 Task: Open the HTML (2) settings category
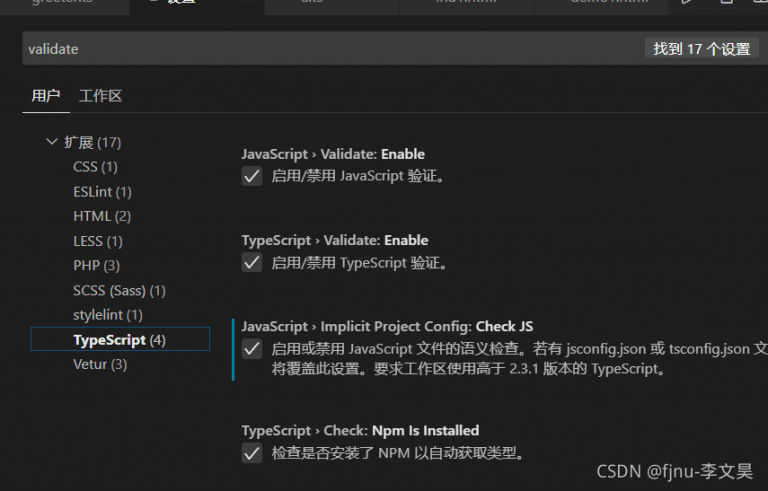pyautogui.click(x=102, y=216)
